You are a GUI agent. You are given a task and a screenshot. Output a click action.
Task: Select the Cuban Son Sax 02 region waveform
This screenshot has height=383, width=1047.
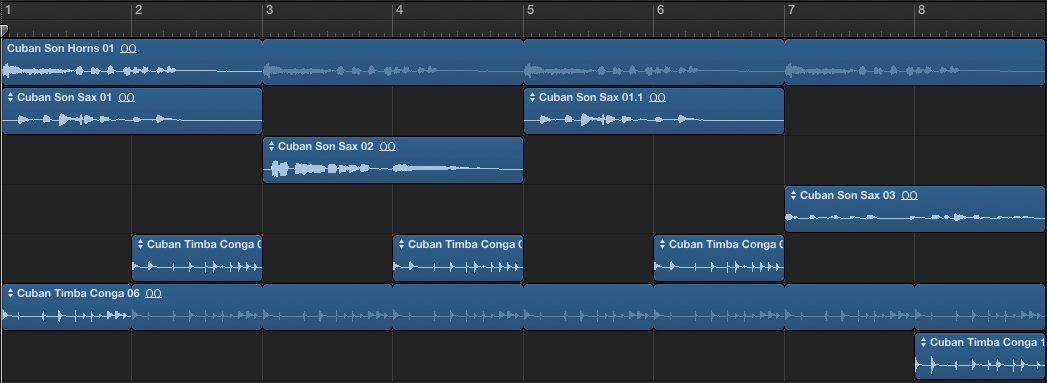pos(393,169)
